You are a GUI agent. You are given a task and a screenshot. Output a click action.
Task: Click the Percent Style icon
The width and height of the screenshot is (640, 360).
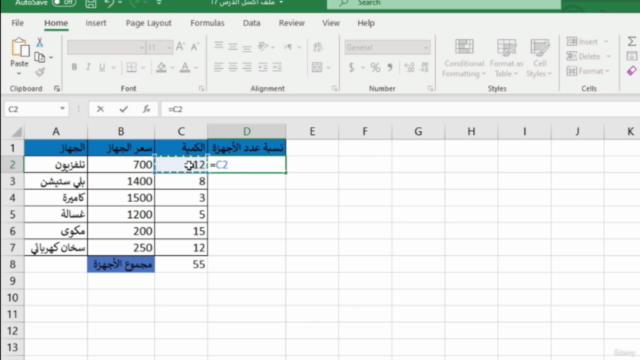click(x=375, y=67)
